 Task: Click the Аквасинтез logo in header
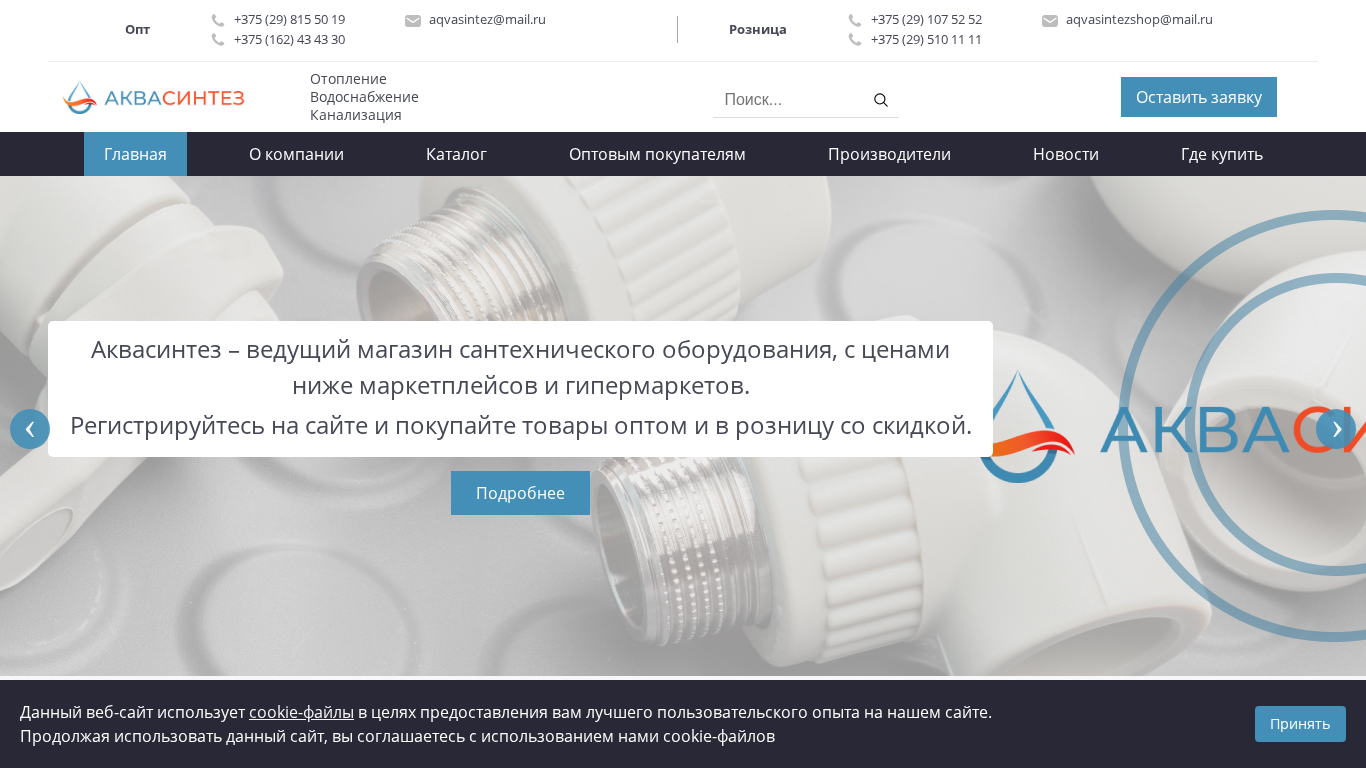coord(153,97)
